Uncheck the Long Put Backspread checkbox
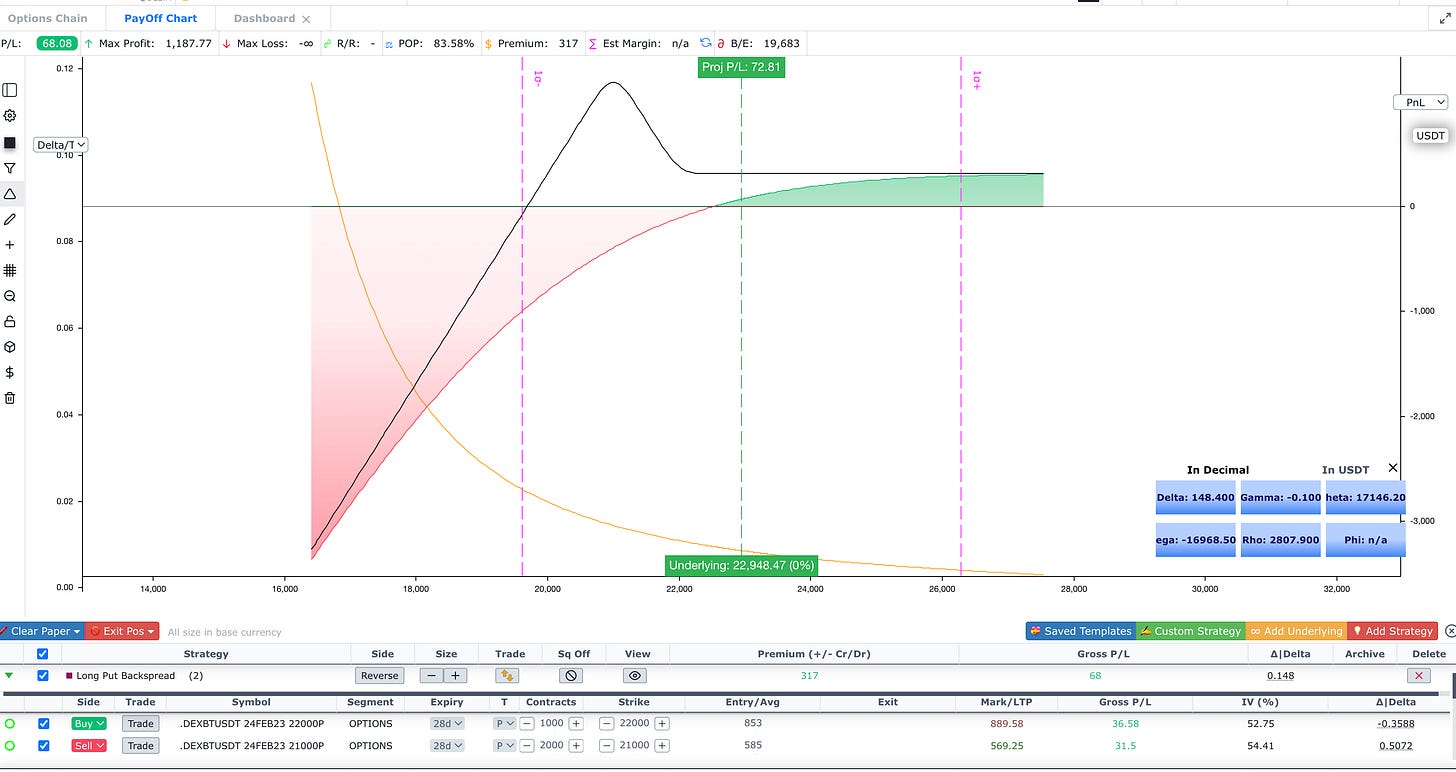 tap(42, 676)
